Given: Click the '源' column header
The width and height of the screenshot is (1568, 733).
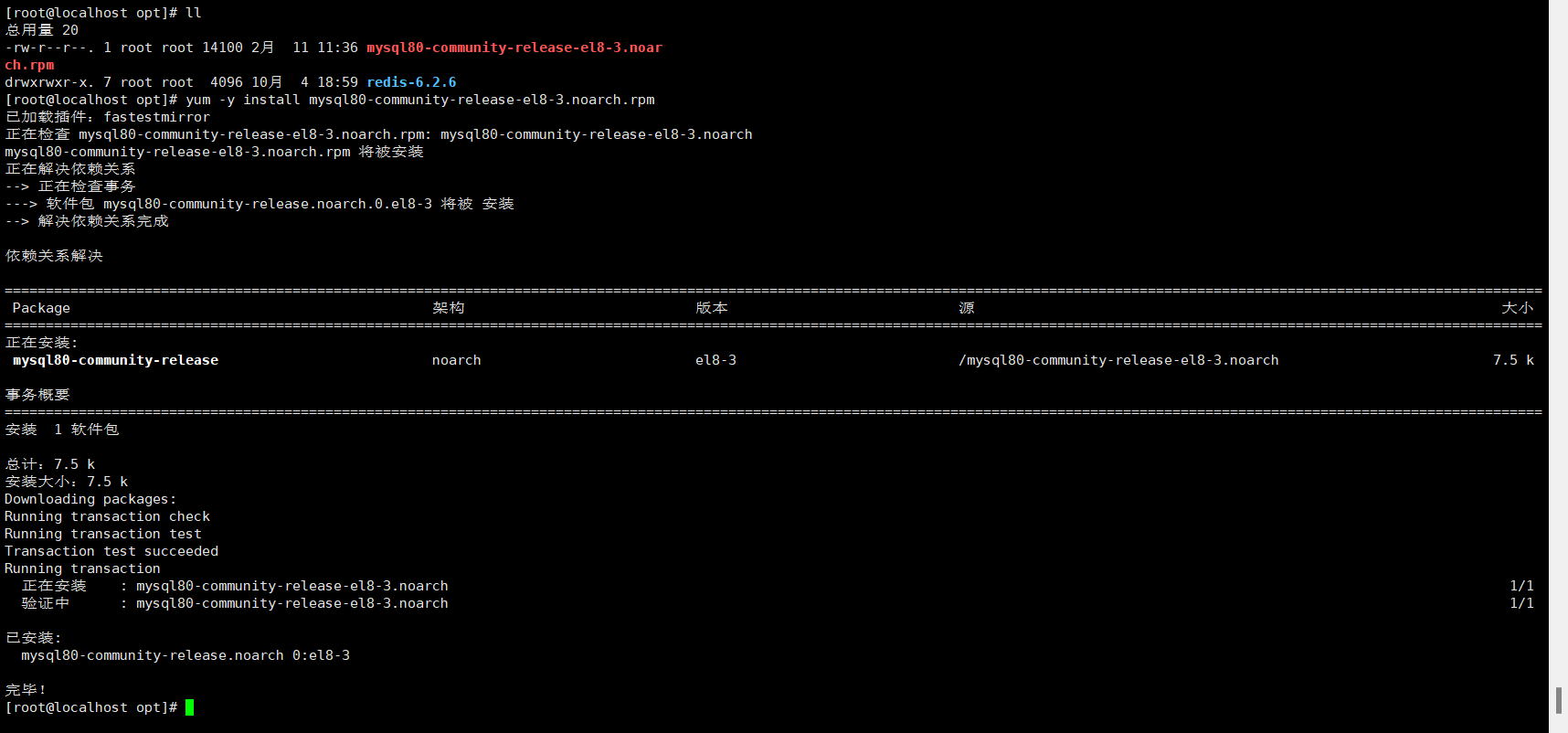Looking at the screenshot, I should 967,308.
